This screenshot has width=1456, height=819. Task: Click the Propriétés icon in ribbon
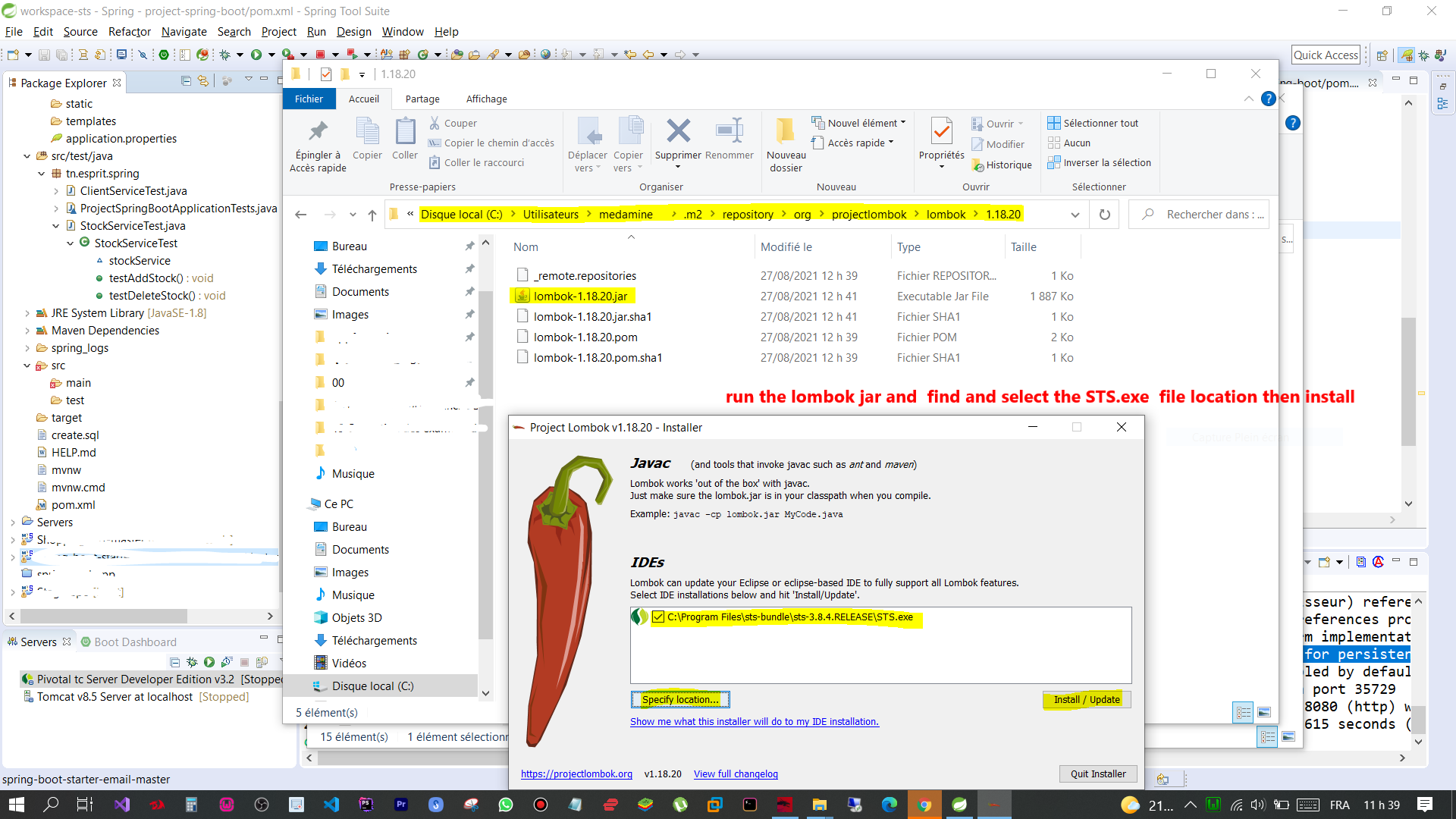pyautogui.click(x=941, y=132)
